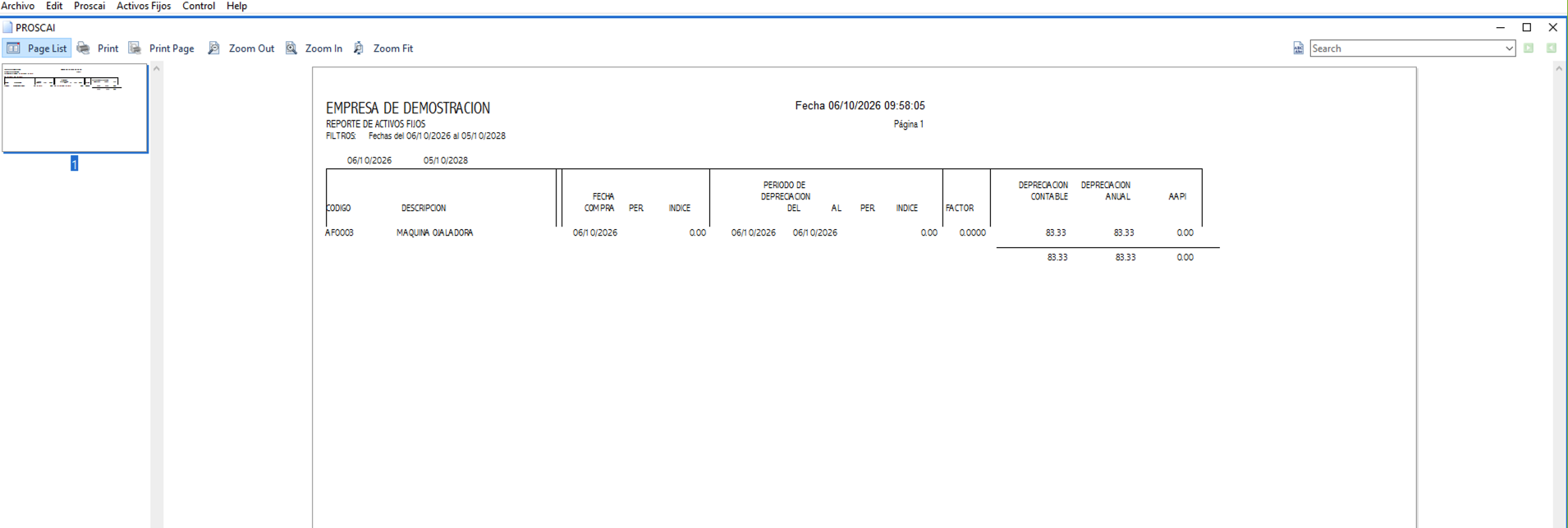Click the Zoom Fit icon

click(359, 48)
